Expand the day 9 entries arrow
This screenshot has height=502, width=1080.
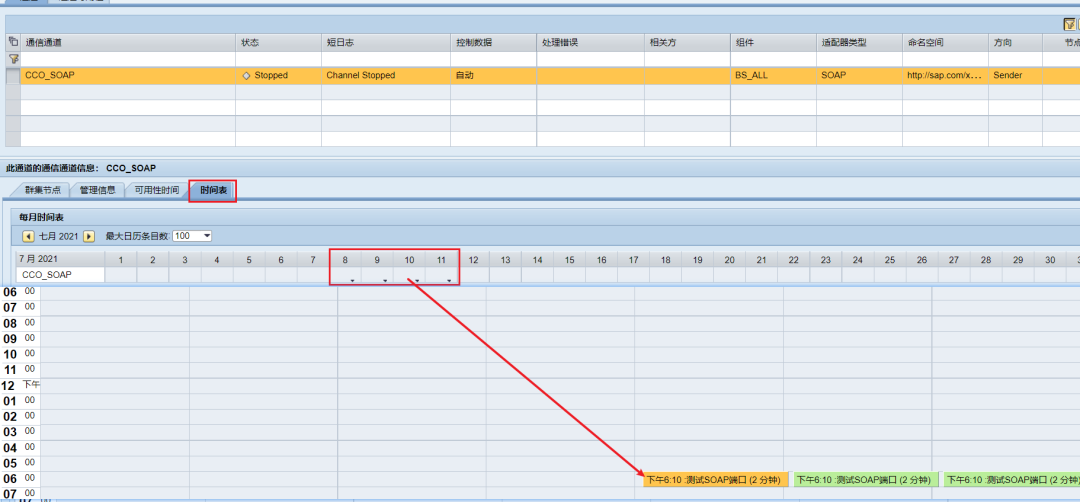pos(384,280)
